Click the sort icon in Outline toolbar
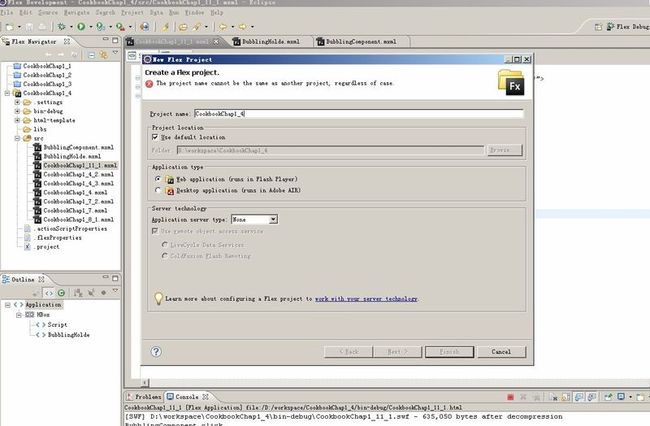650x426 pixels. pyautogui.click(x=78, y=293)
